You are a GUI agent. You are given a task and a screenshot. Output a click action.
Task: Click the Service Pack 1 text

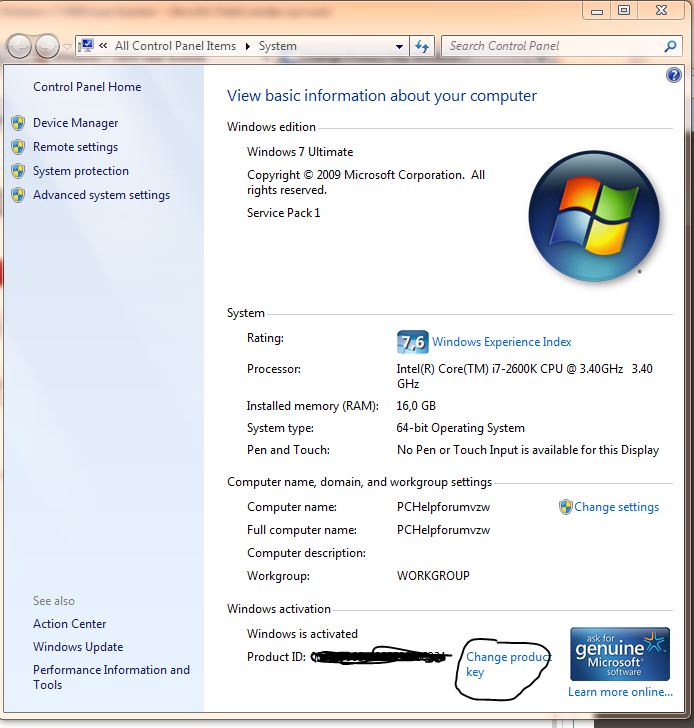pyautogui.click(x=284, y=213)
